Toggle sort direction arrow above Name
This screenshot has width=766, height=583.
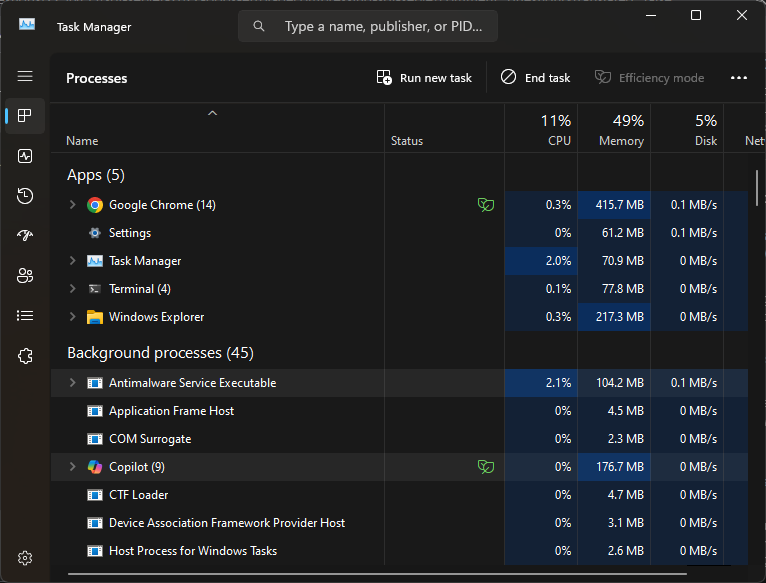pos(212,113)
